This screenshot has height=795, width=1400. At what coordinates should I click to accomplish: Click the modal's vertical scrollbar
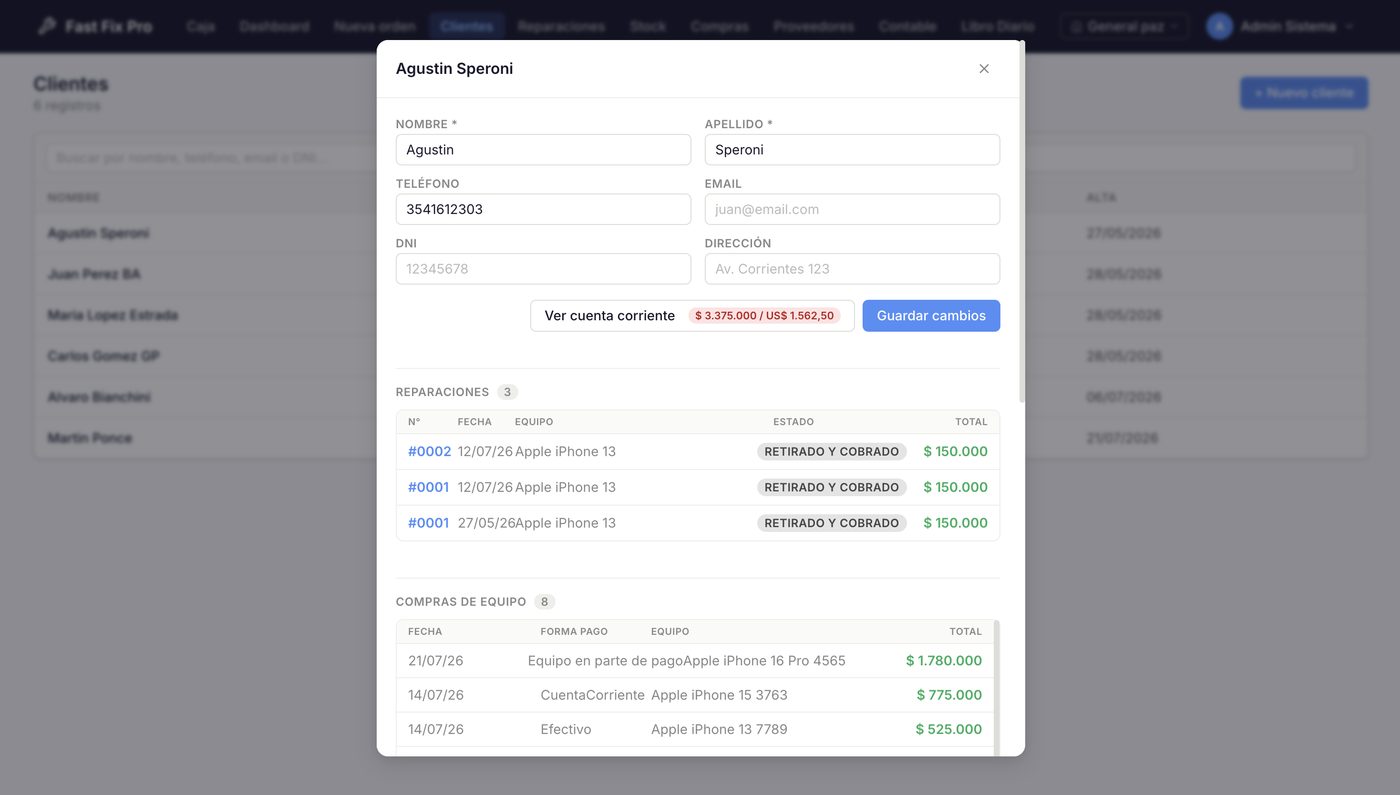pyautogui.click(x=1021, y=222)
